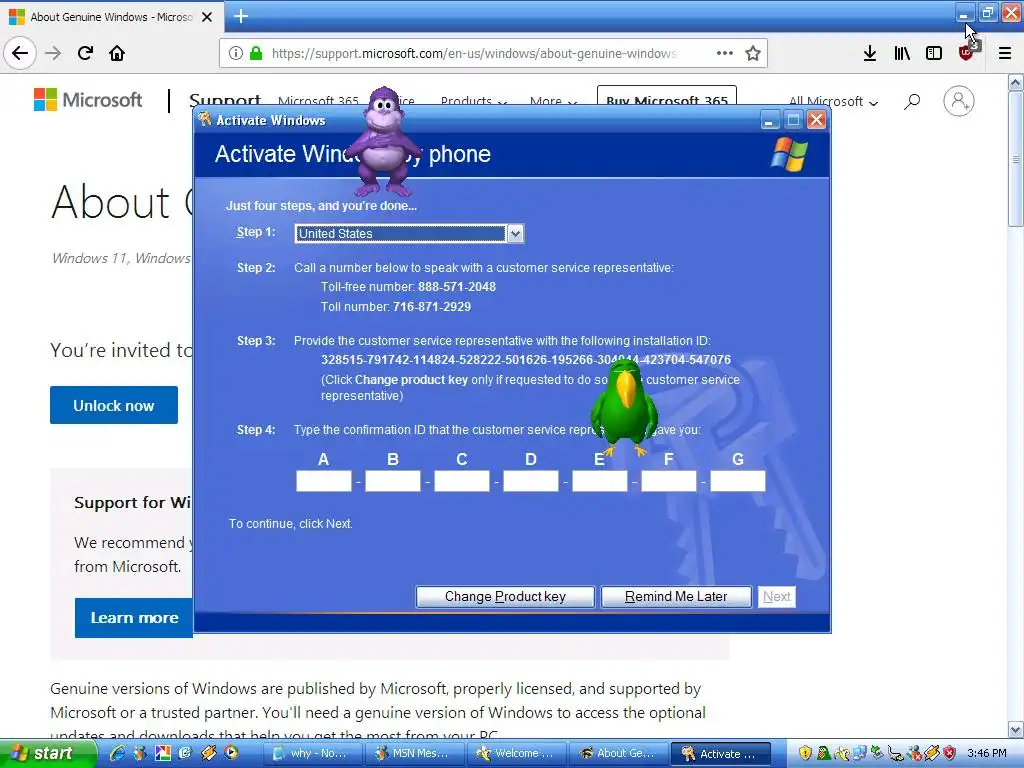The height and width of the screenshot is (768, 1024).
Task: Click the toll number 716-871-2929
Action: [432, 306]
